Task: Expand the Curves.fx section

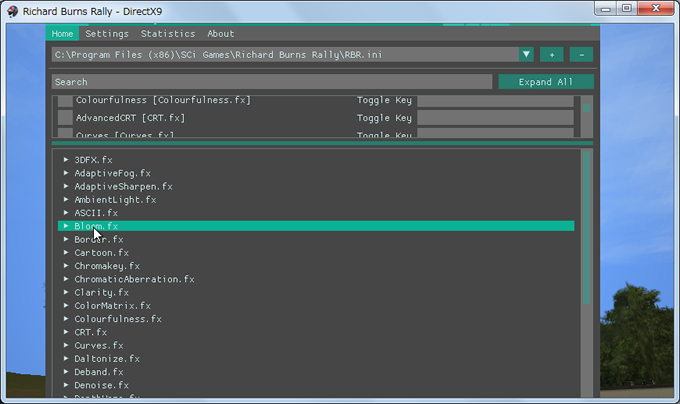Action: (66, 345)
